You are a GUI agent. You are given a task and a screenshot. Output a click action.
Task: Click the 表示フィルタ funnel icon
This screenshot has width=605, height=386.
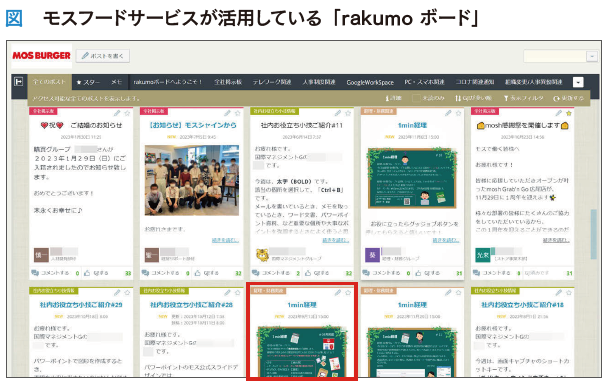[506, 98]
